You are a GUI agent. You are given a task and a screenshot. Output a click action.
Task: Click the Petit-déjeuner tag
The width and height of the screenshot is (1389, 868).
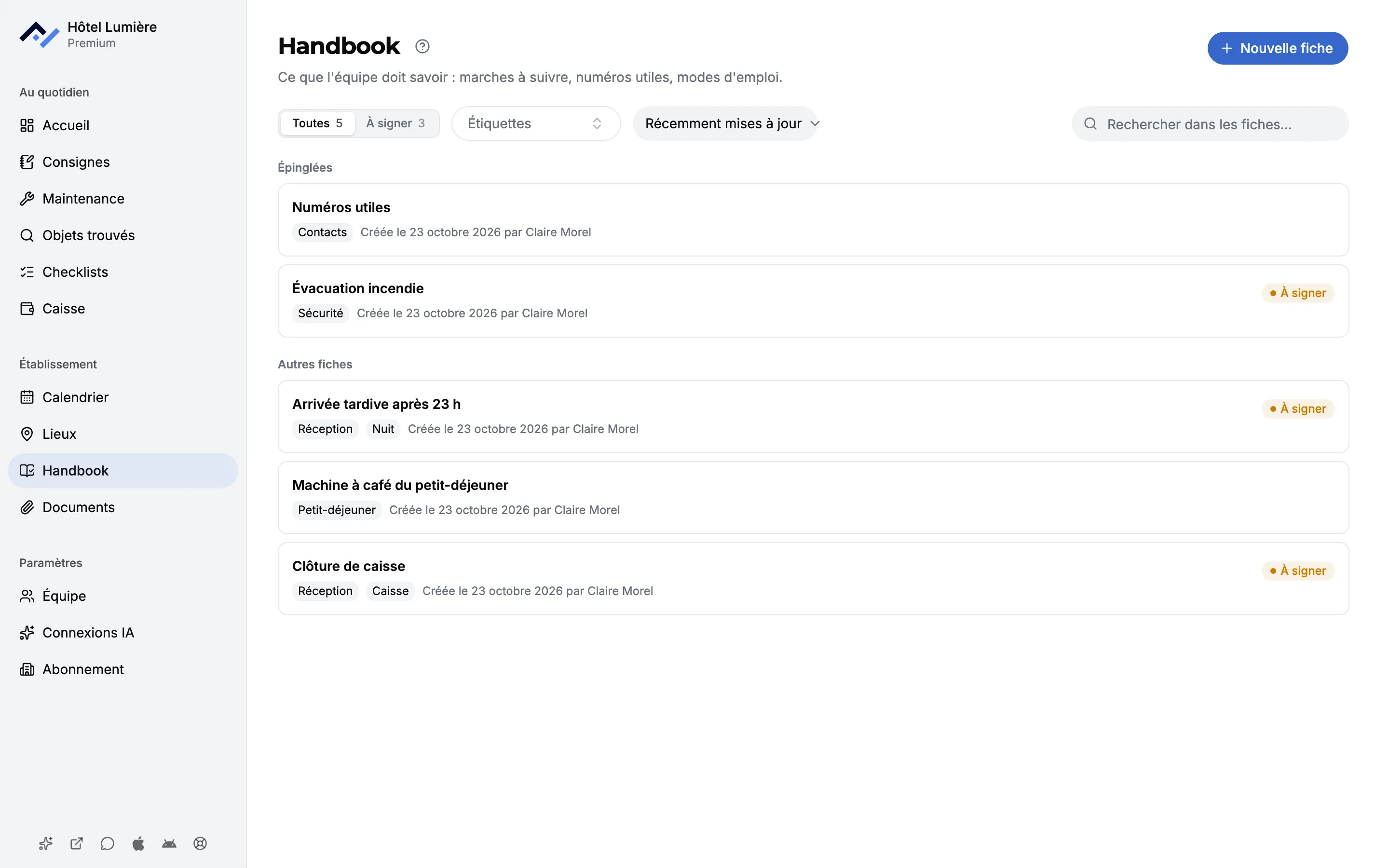336,510
